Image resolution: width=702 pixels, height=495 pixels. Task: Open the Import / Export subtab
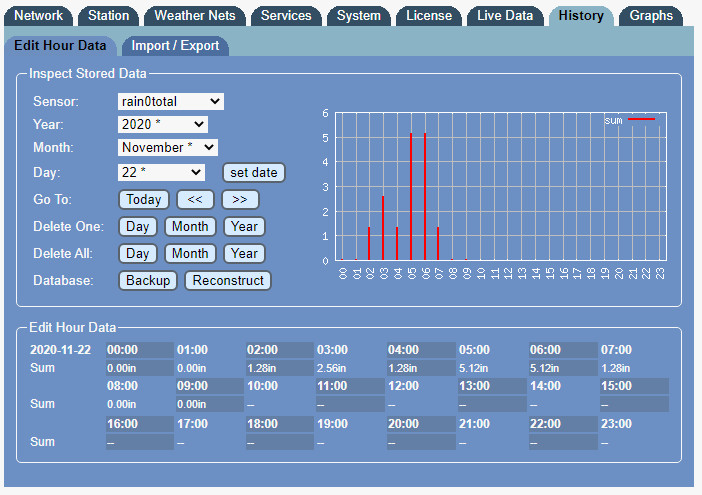click(x=175, y=46)
